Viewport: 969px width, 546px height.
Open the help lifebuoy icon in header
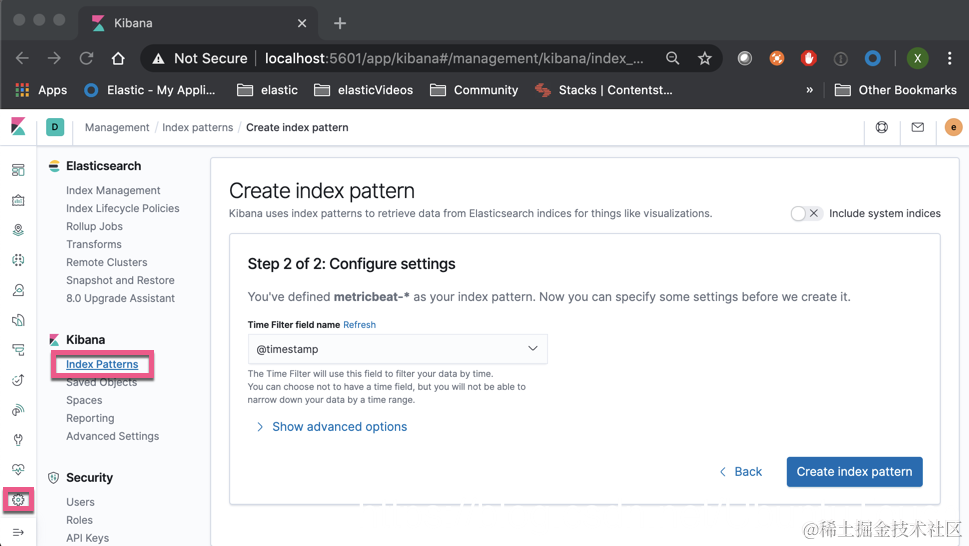[881, 127]
